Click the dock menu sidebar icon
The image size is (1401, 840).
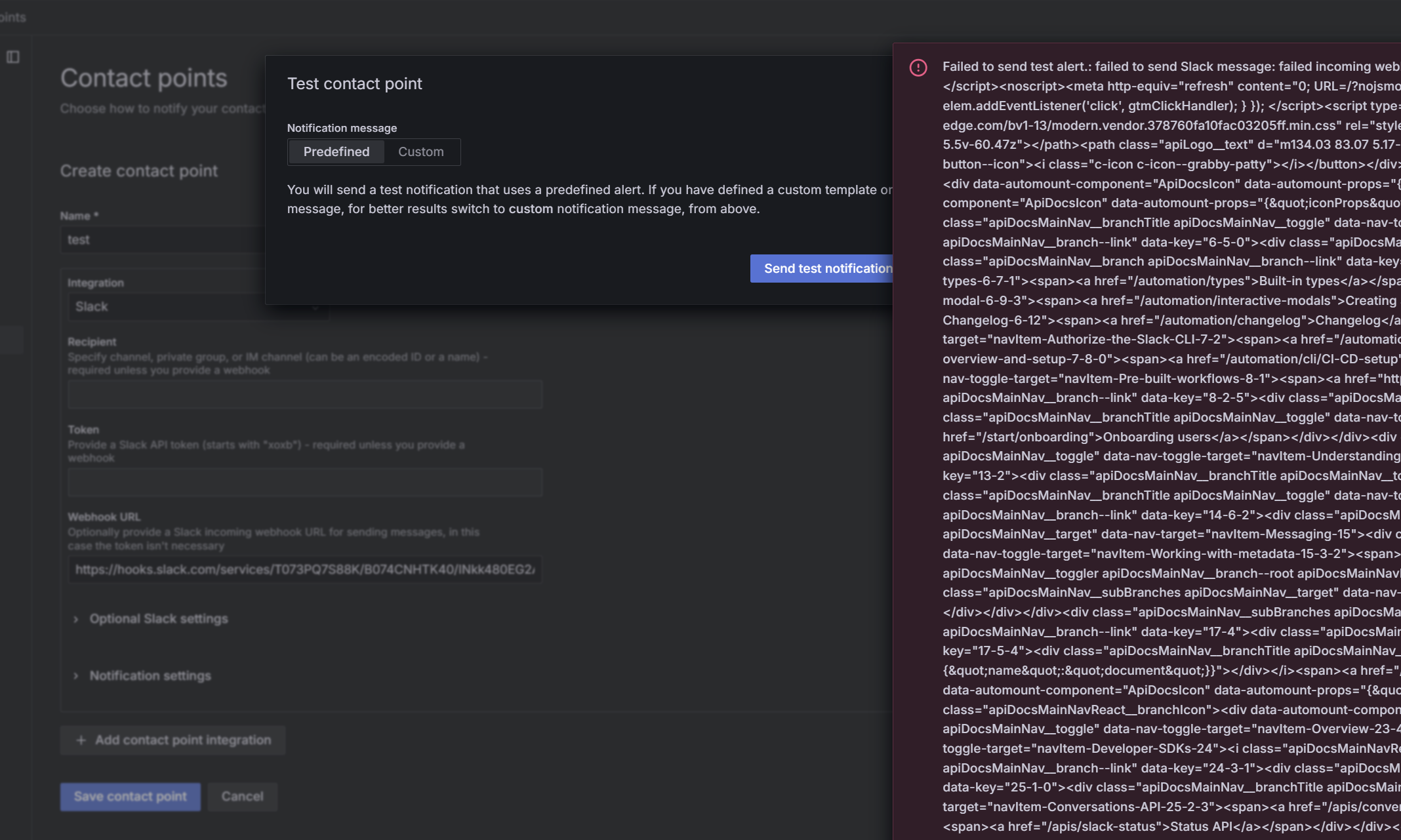click(13, 57)
